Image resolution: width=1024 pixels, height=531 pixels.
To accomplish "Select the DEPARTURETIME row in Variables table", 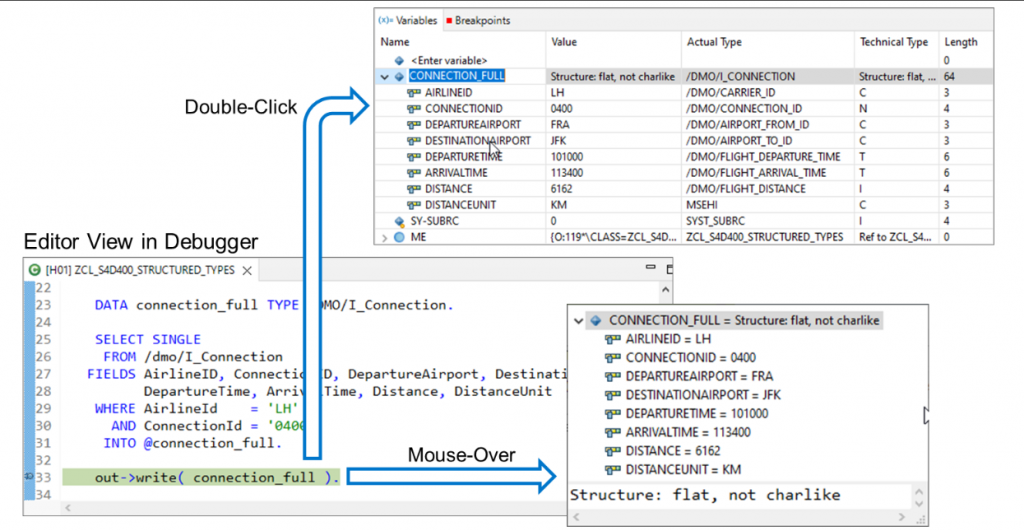I will tap(684, 157).
